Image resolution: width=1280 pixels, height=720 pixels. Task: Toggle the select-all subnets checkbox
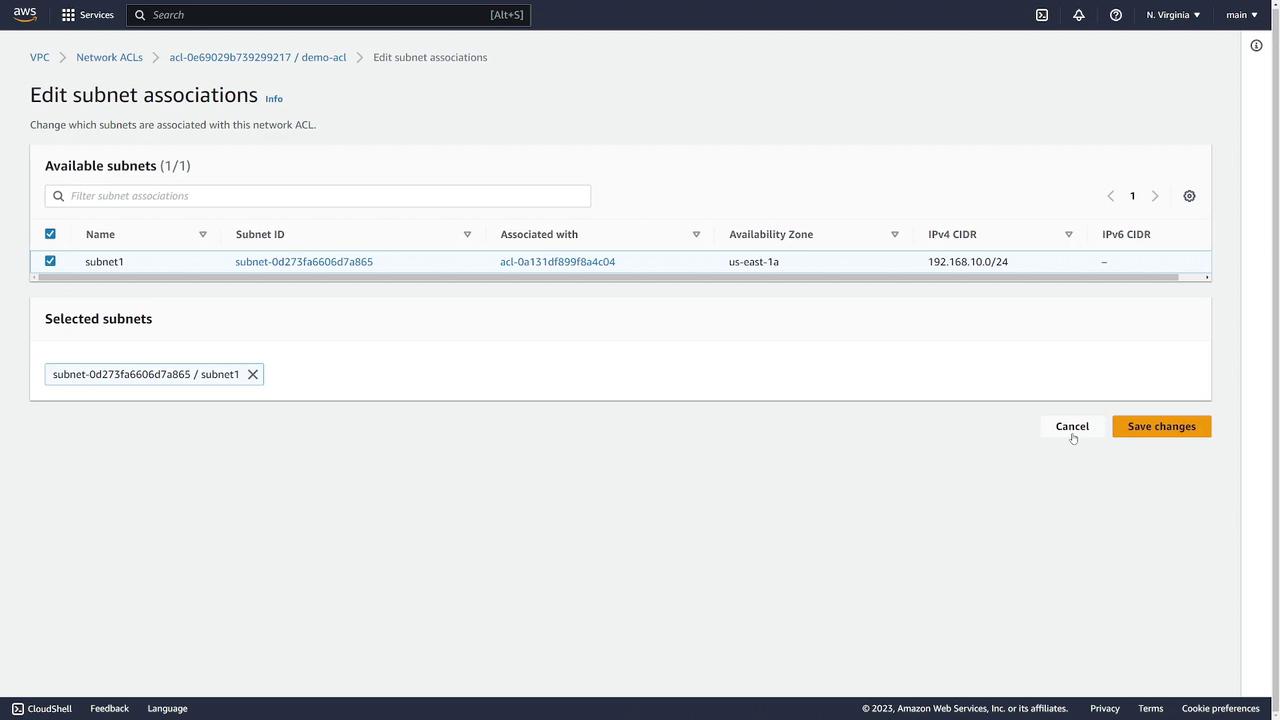click(50, 234)
